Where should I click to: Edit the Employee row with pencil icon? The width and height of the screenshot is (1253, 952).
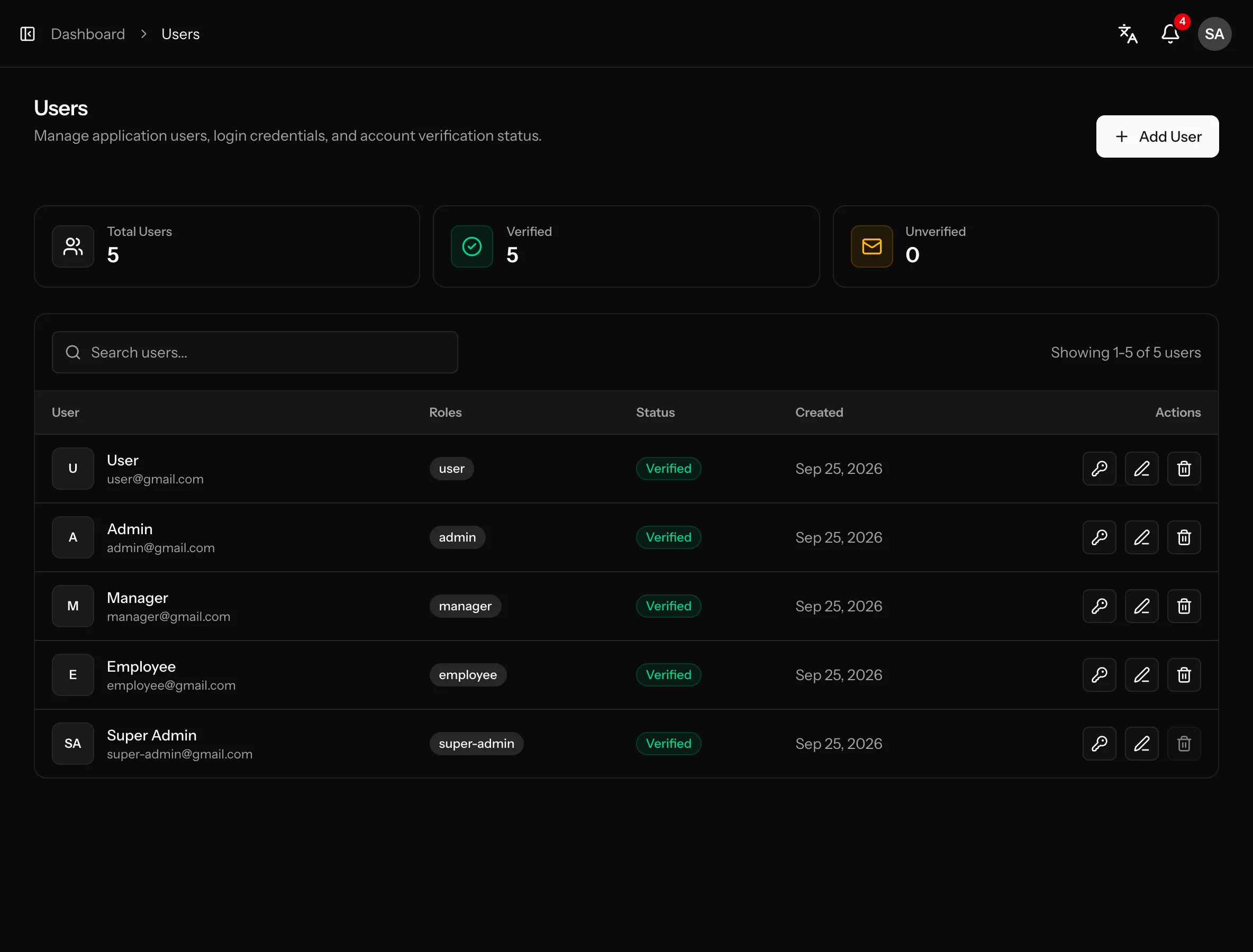[1141, 675]
